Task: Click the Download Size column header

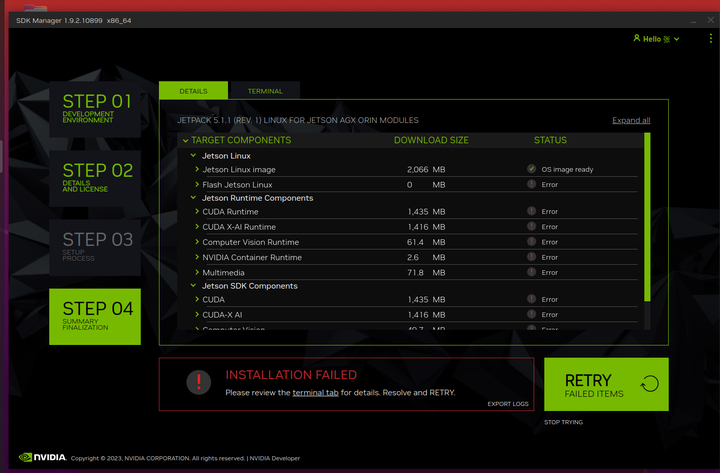Action: click(x=431, y=140)
